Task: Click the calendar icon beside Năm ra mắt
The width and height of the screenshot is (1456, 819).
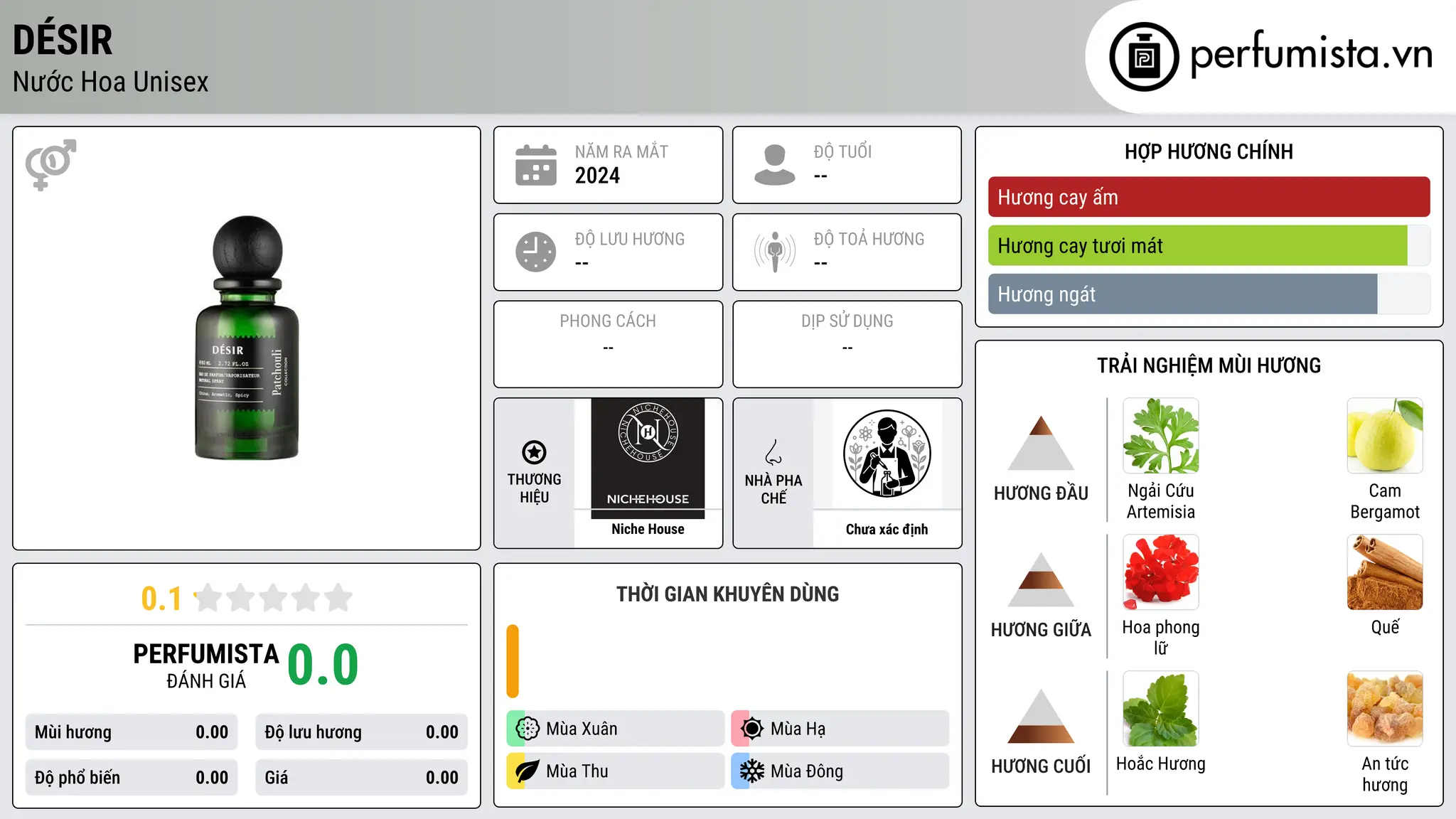Action: [536, 165]
